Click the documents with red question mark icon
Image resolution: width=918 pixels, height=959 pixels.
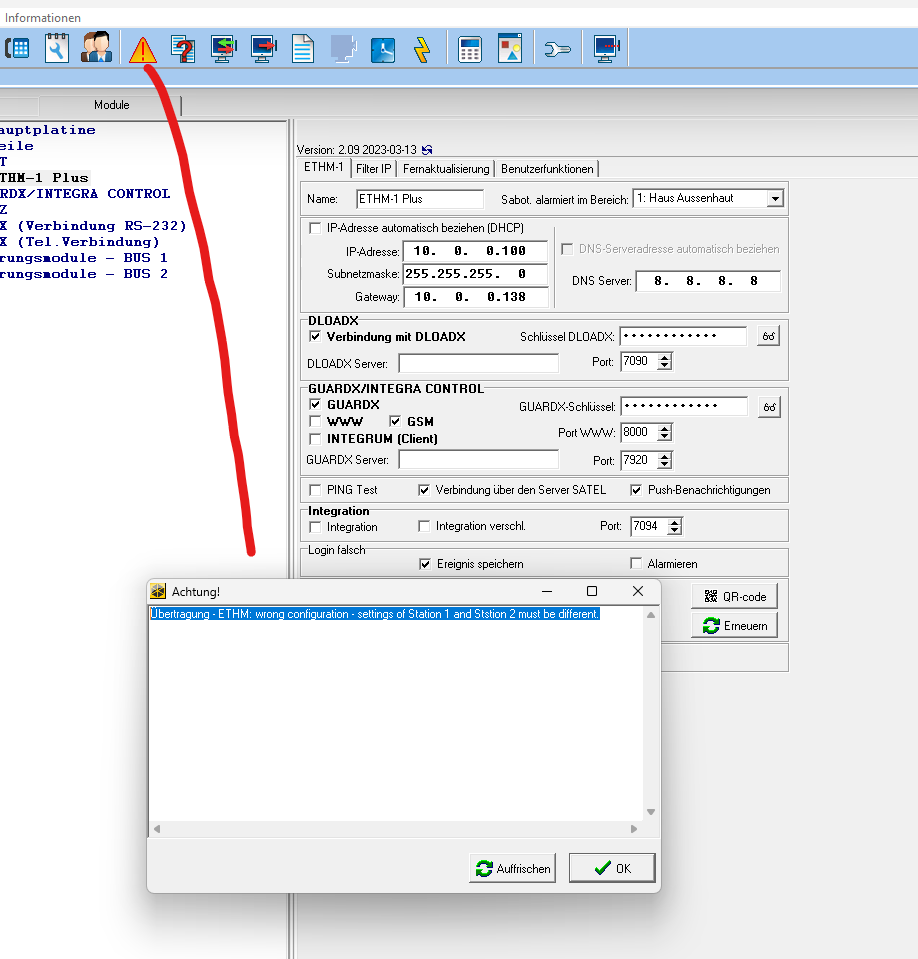pyautogui.click(x=183, y=48)
